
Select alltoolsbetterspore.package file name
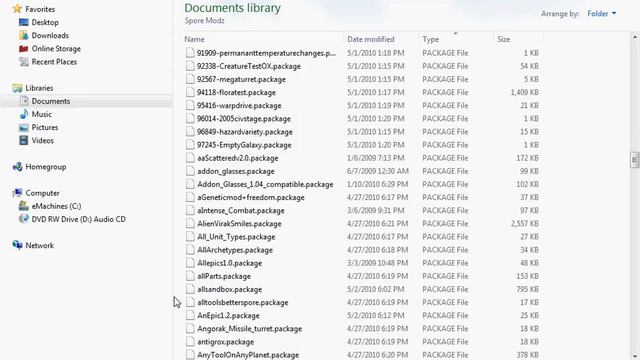pyautogui.click(x=242, y=302)
